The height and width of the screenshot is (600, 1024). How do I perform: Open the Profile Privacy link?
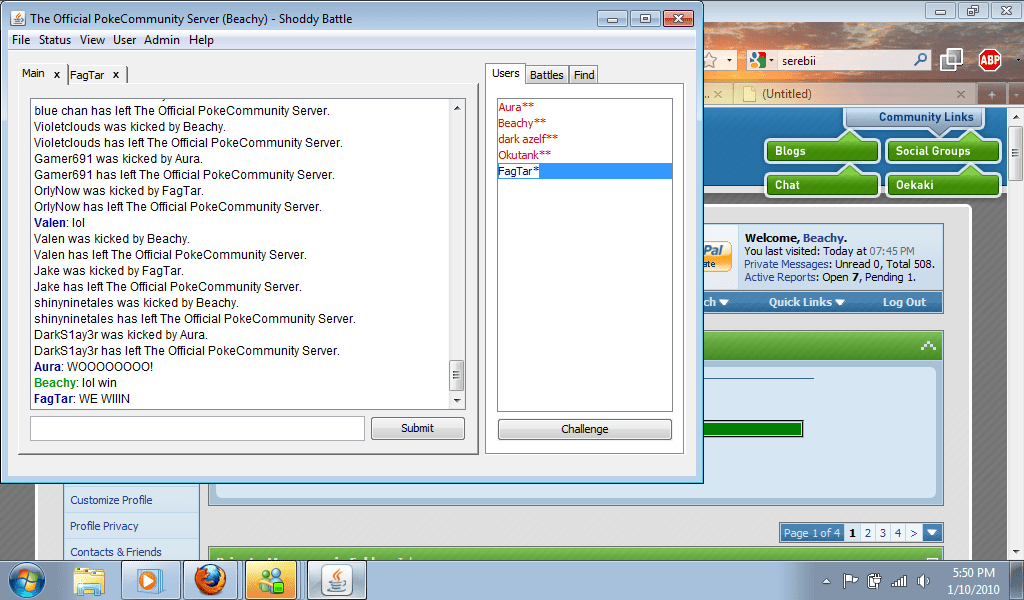click(104, 526)
